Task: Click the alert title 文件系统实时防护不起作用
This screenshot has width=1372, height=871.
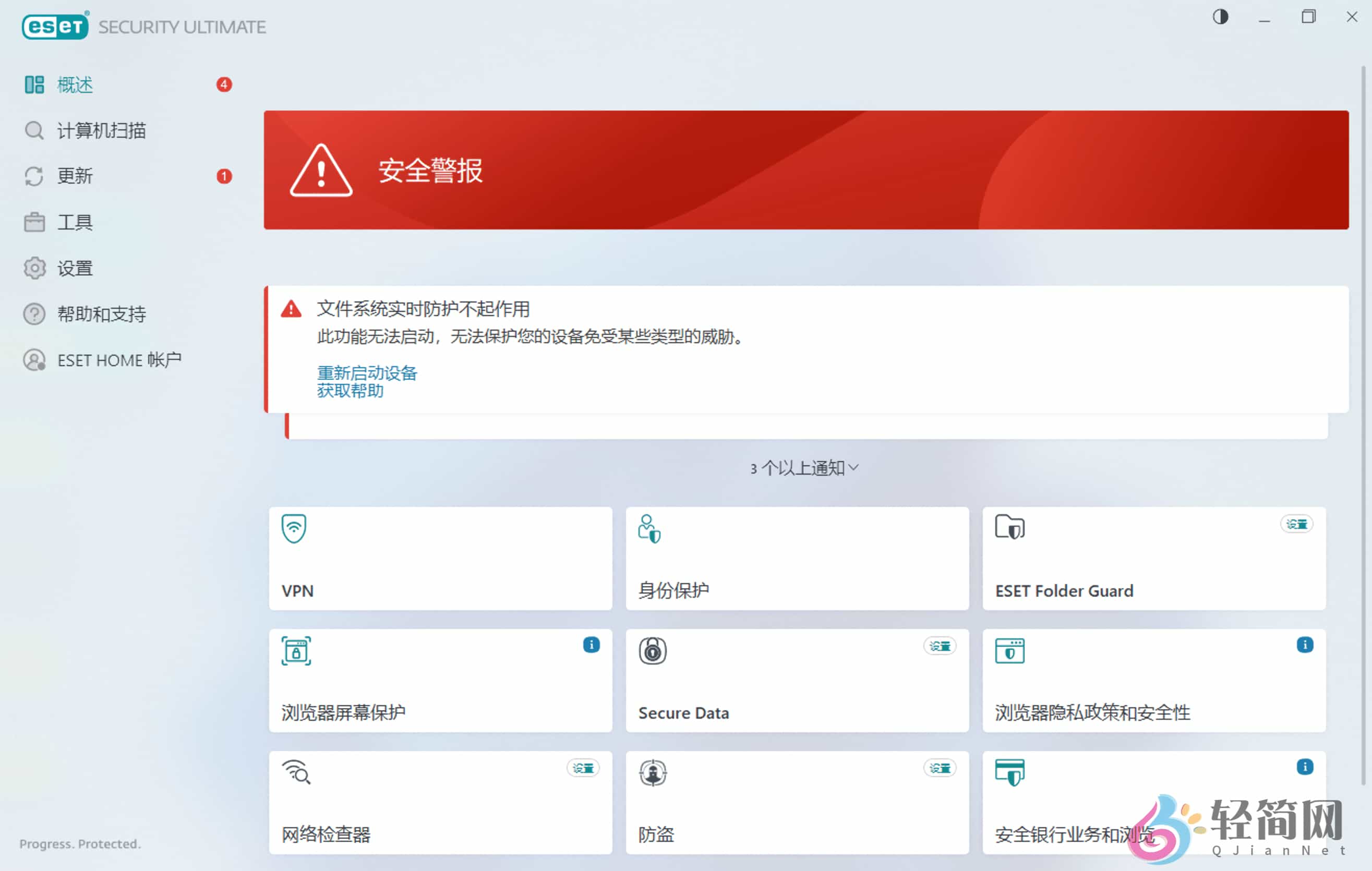Action: 423,309
